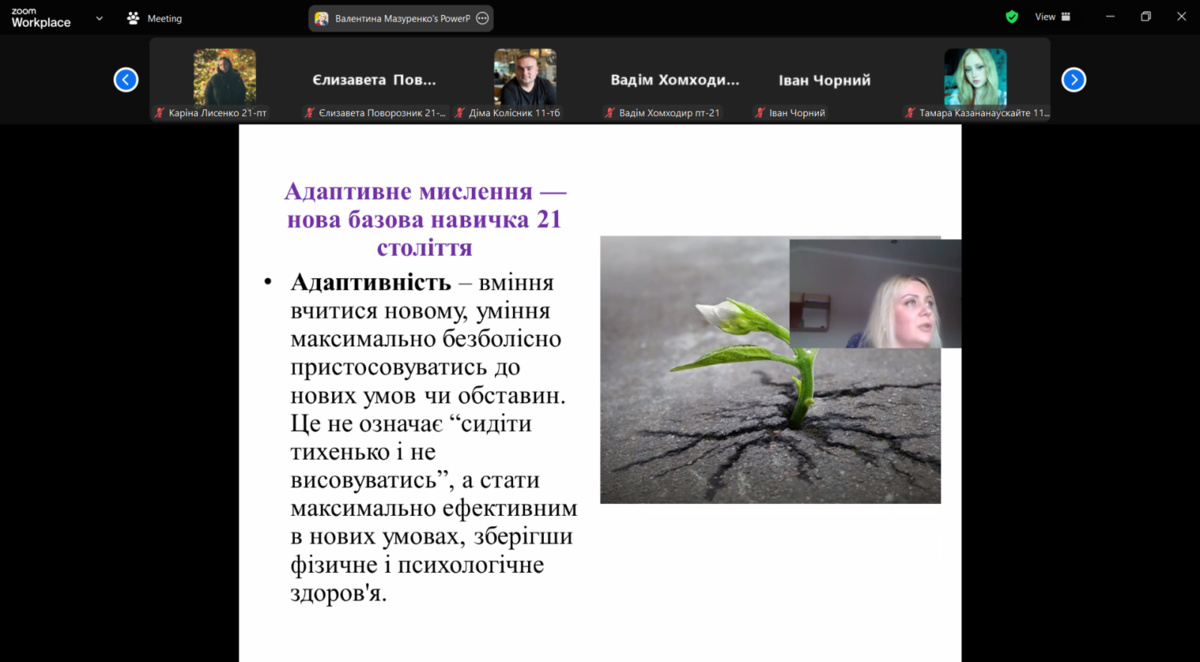Select Діма Колісник's video thumbnail

pos(524,77)
